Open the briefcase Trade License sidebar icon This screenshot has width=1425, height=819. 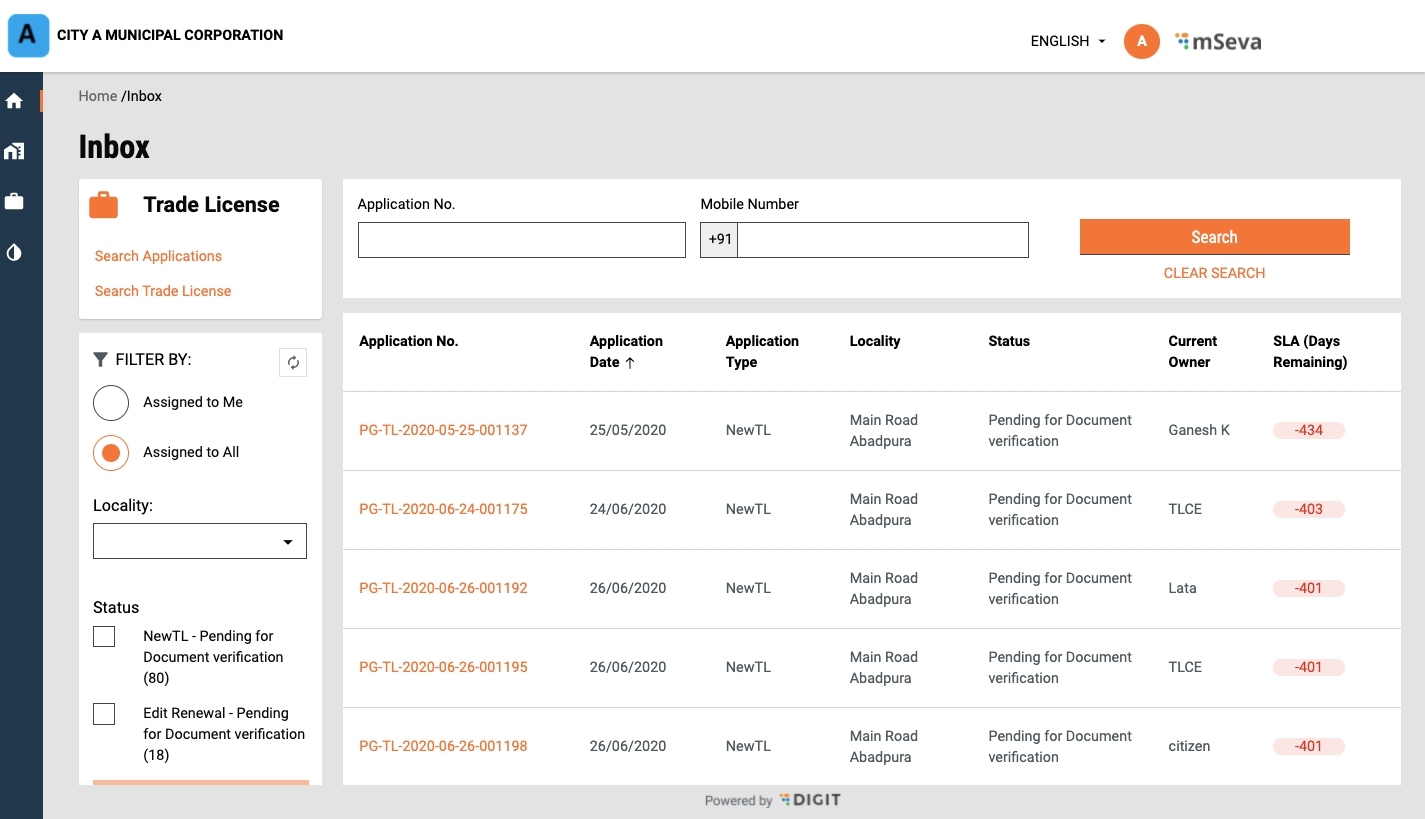(x=14, y=202)
